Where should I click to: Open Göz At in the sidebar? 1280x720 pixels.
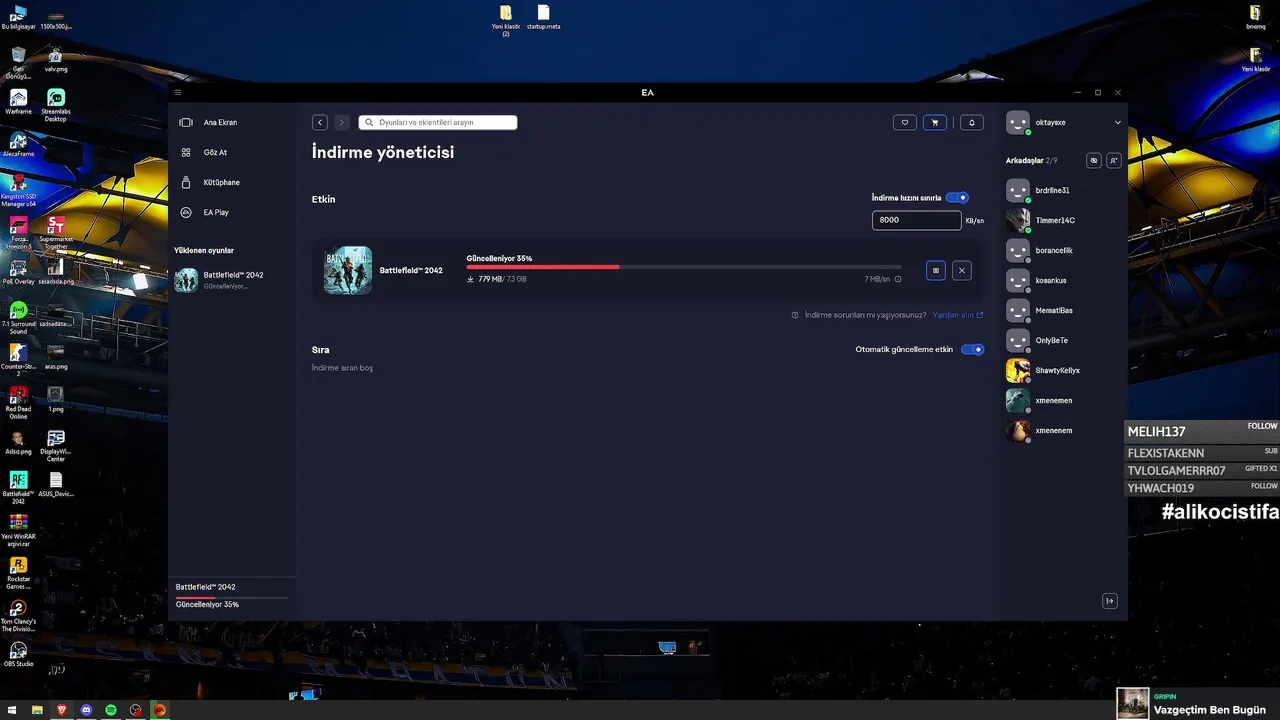205,152
